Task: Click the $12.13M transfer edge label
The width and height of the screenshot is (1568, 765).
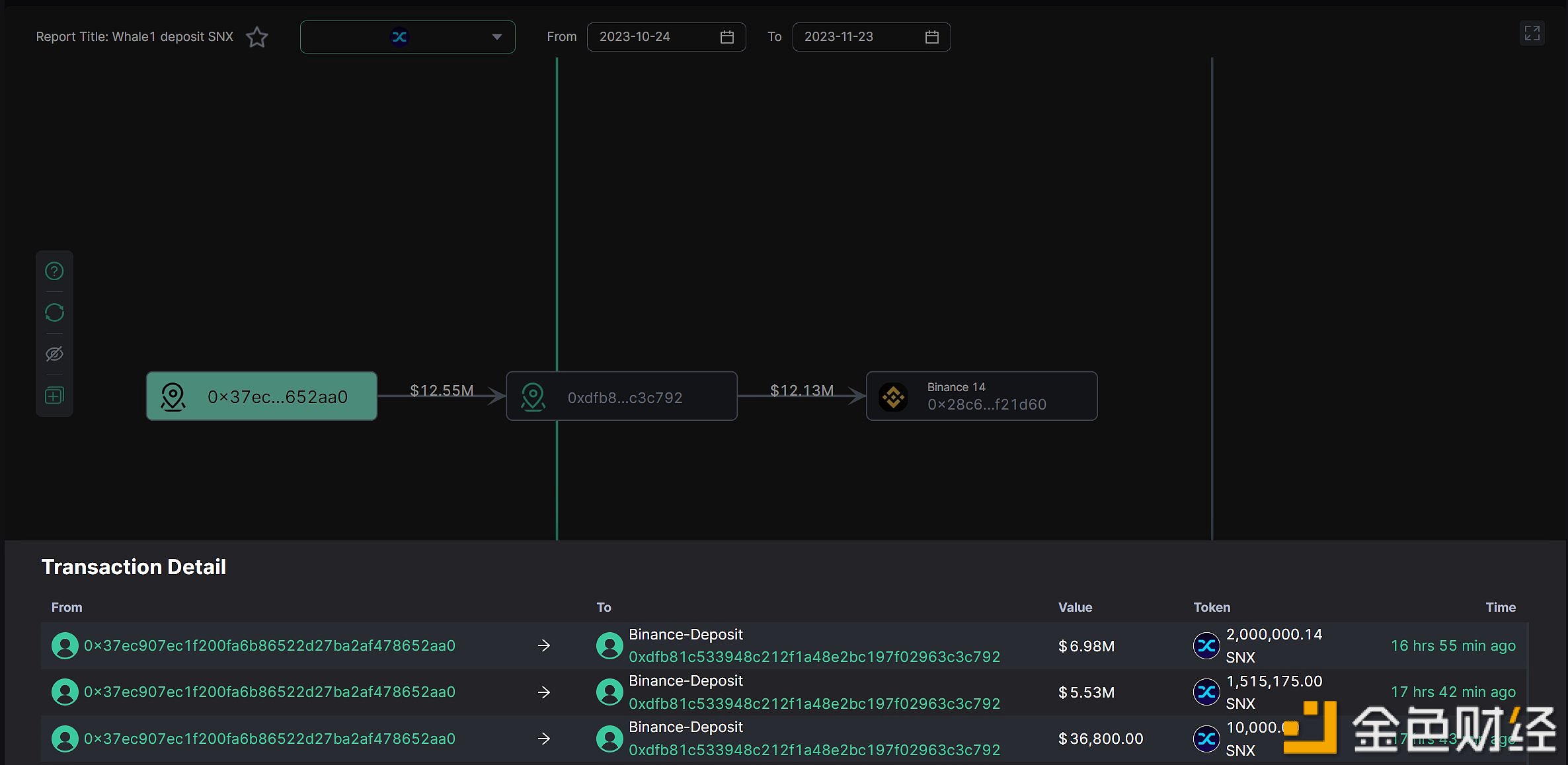Action: click(x=802, y=390)
